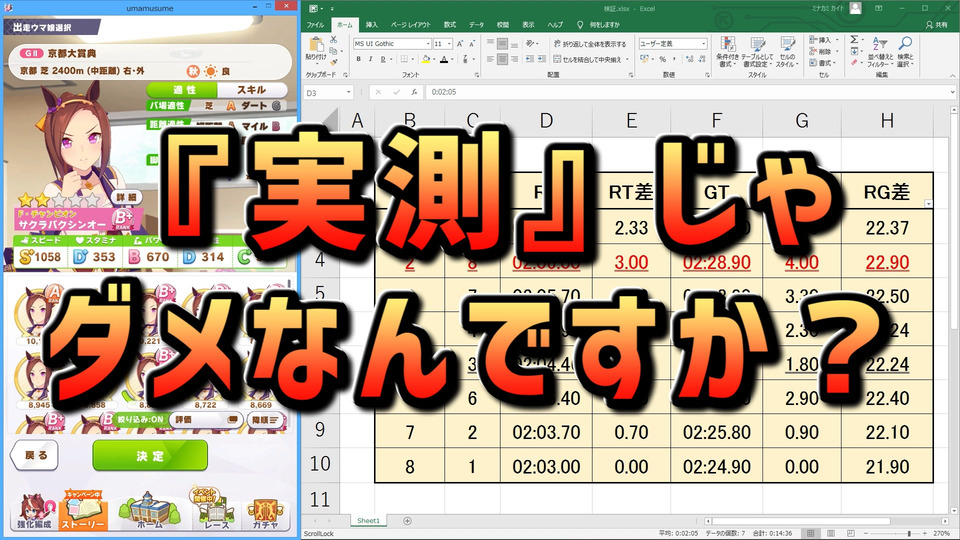Click the Copy icon in Excel clipboard group
Image resolution: width=960 pixels, height=540 pixels.
pos(334,51)
